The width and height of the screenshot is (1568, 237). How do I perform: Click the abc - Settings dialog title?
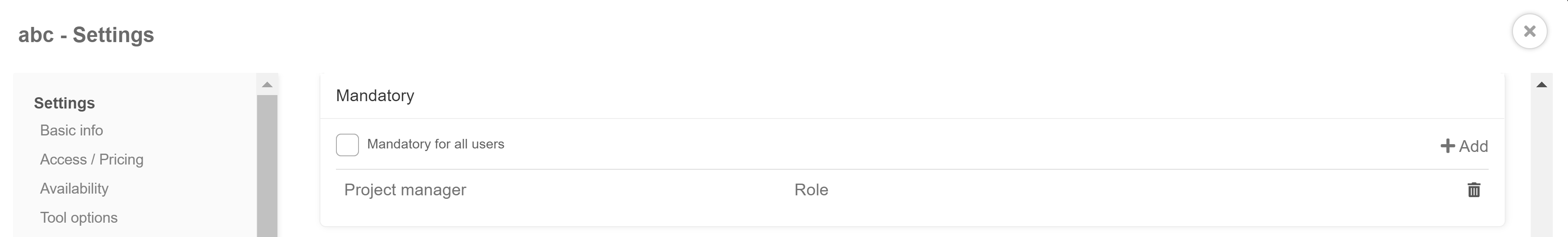[86, 35]
